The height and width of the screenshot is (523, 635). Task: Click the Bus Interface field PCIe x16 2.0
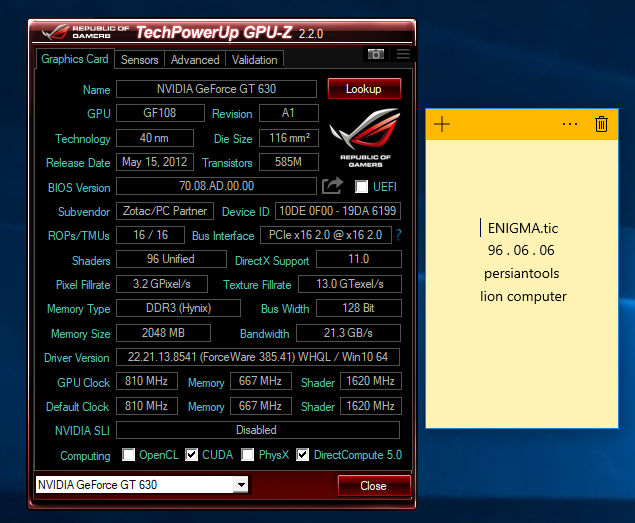coord(326,235)
